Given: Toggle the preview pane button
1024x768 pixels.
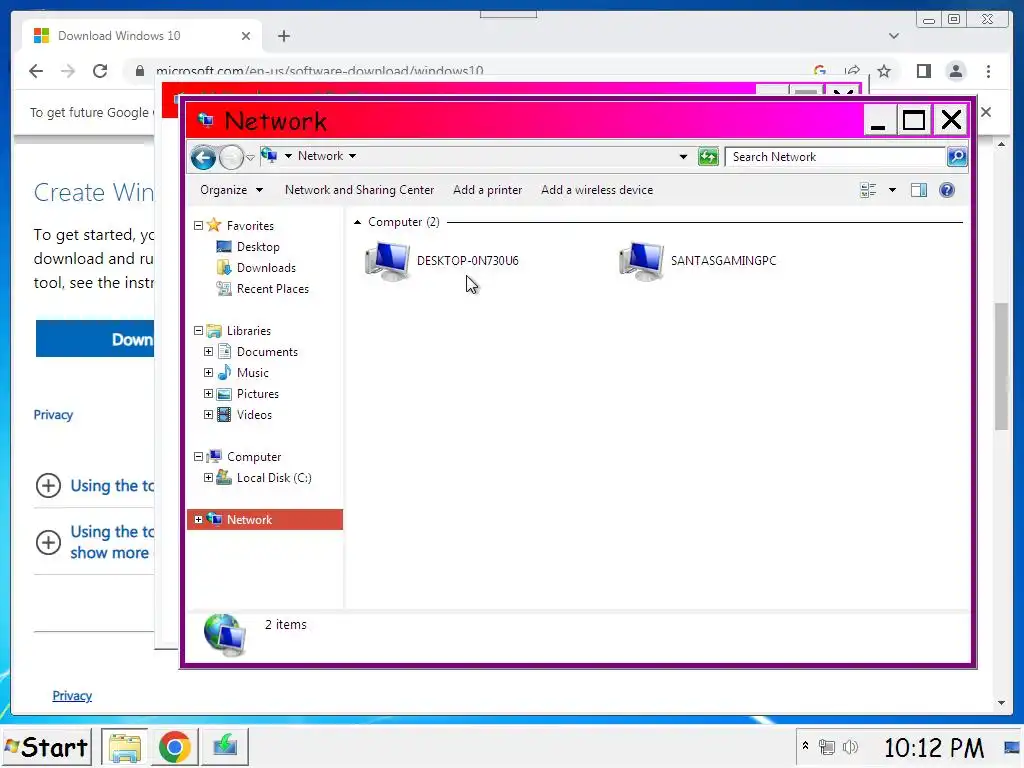Looking at the screenshot, I should point(919,190).
